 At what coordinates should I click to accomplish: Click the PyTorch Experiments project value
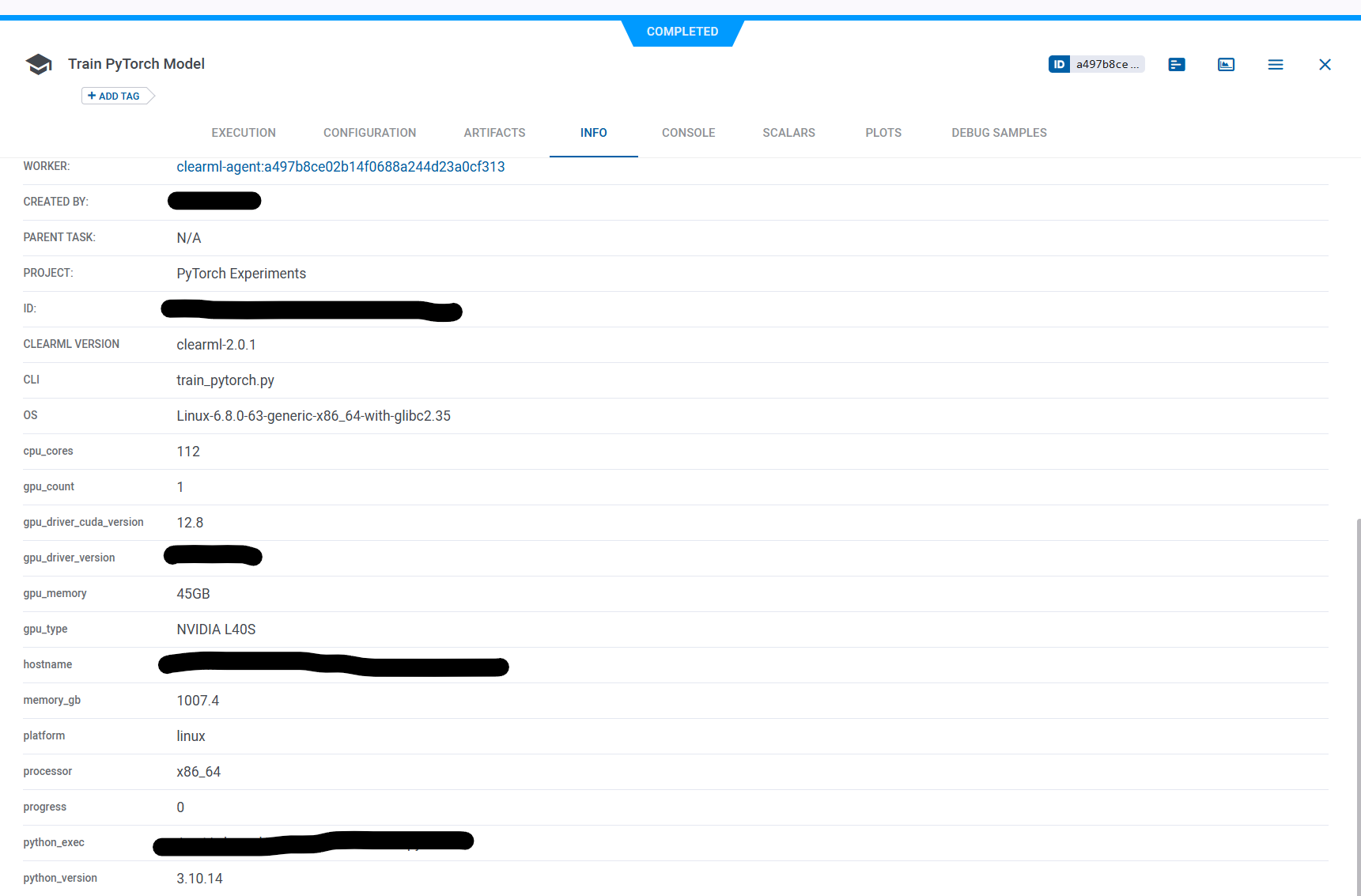coord(241,274)
